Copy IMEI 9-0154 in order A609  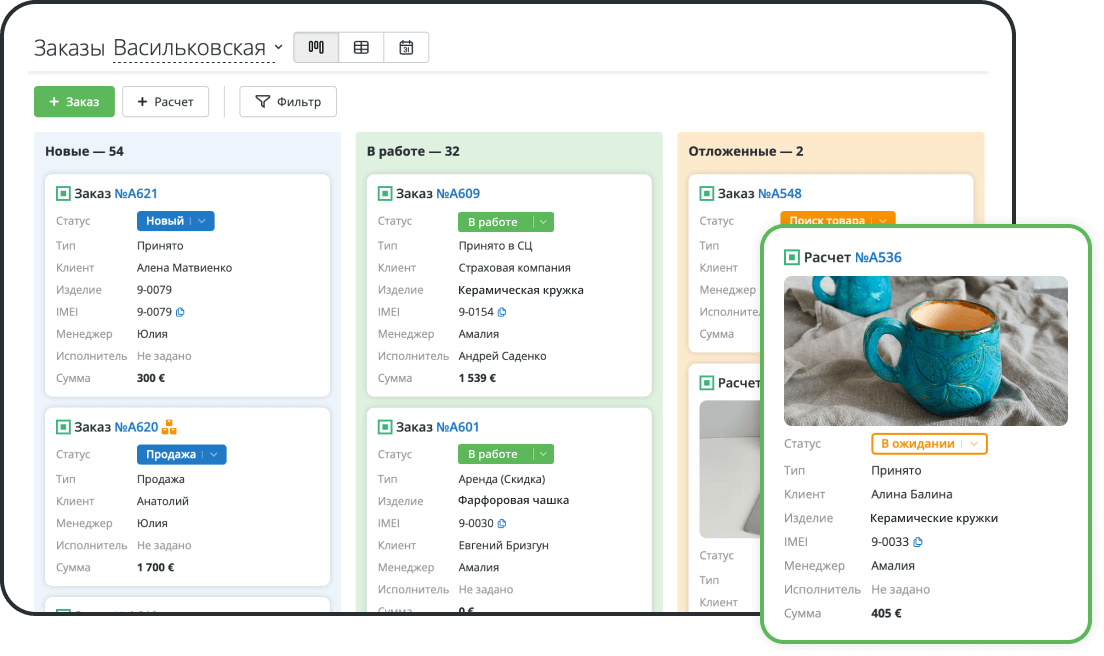[x=502, y=312]
